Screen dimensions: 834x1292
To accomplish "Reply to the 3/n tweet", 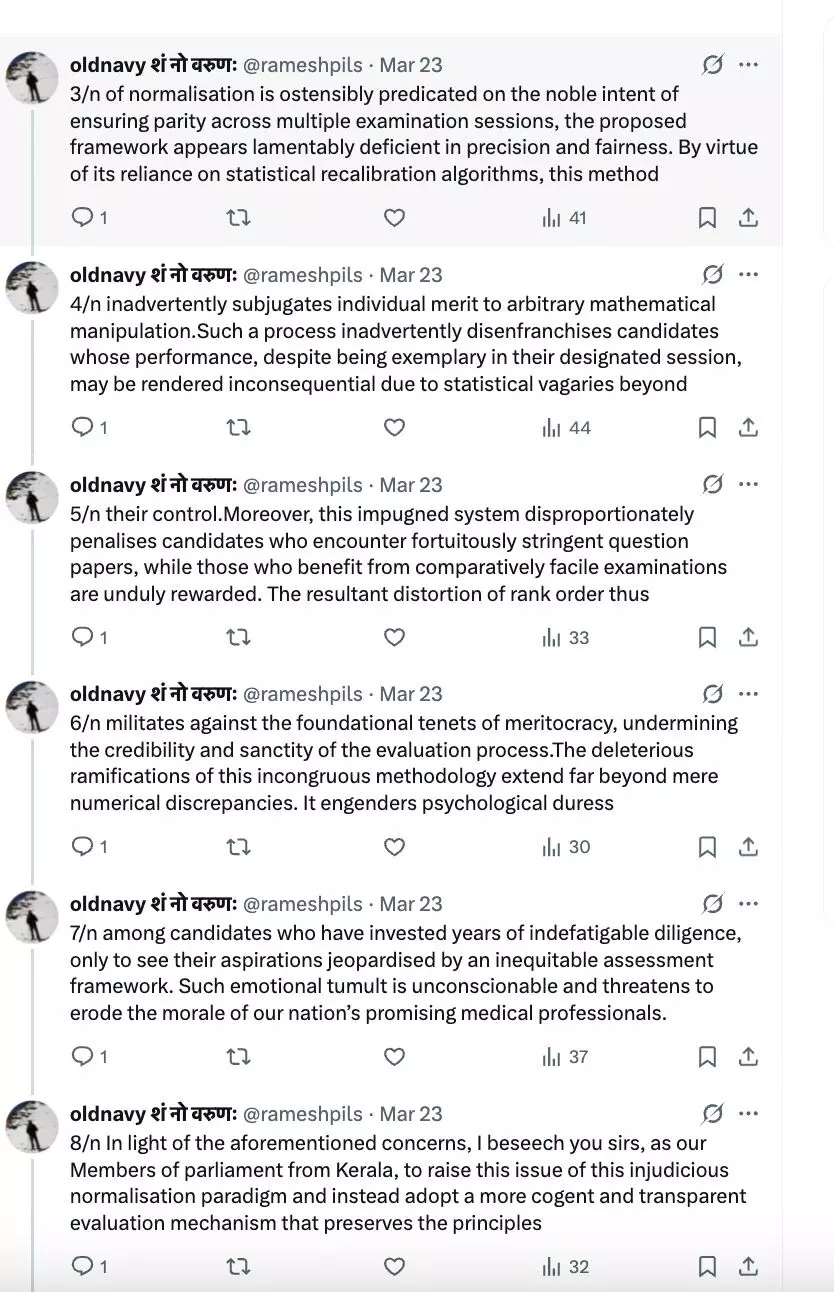I will coord(83,218).
